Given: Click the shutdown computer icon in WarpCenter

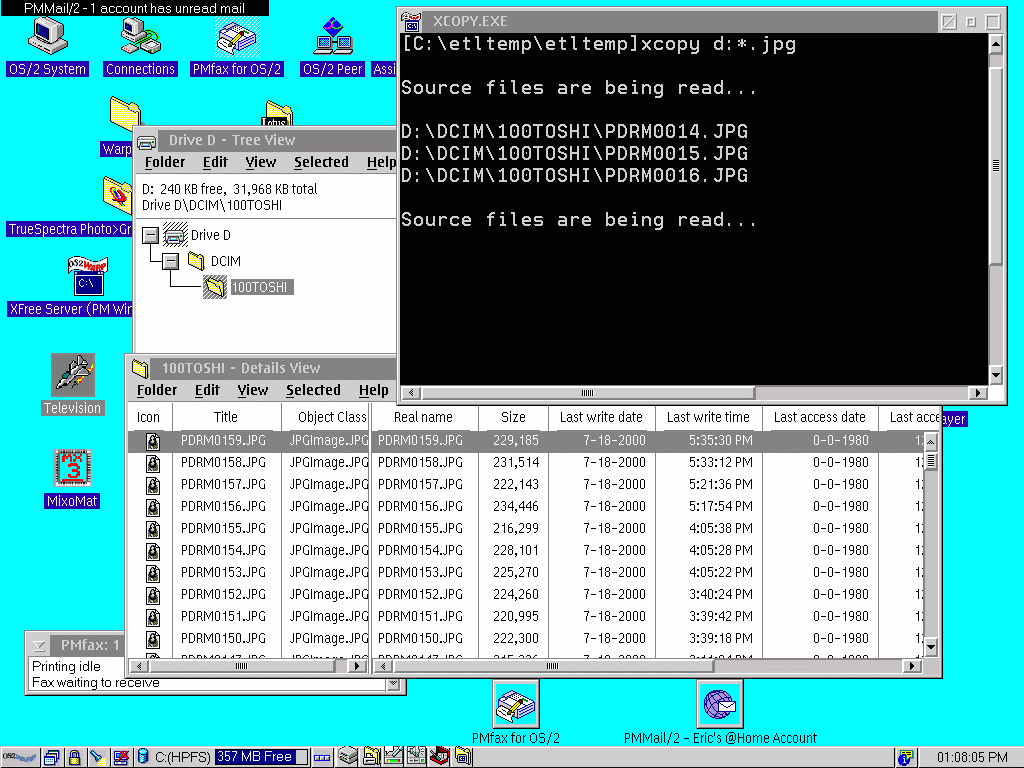Looking at the screenshot, I should pos(121,758).
